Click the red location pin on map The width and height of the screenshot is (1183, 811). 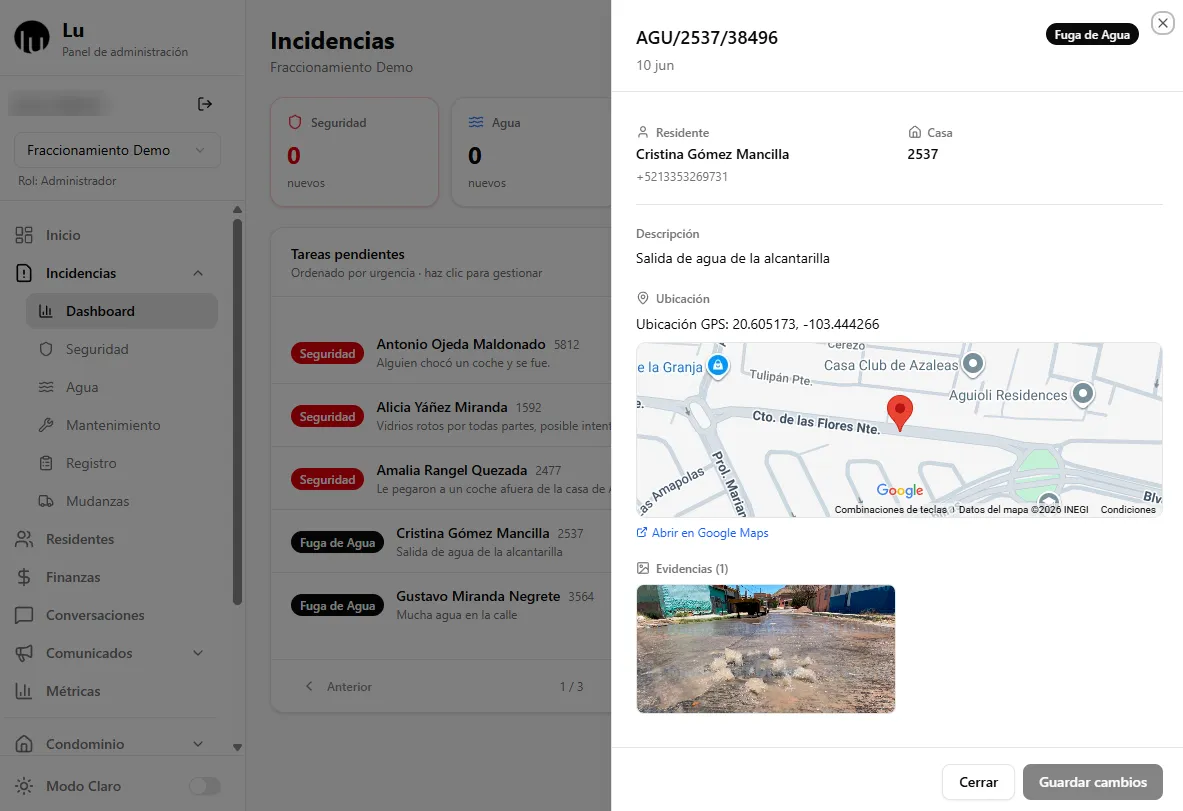click(899, 413)
